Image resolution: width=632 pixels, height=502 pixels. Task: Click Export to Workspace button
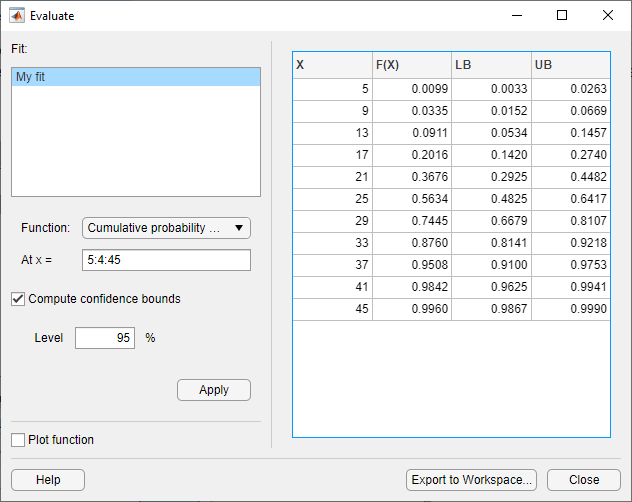(x=473, y=480)
